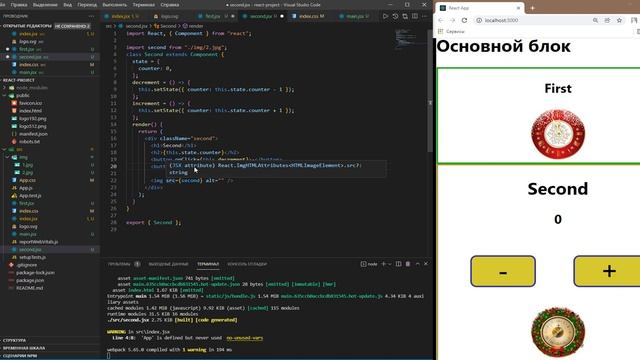Open the Терминал menu in menu bar

144,5
